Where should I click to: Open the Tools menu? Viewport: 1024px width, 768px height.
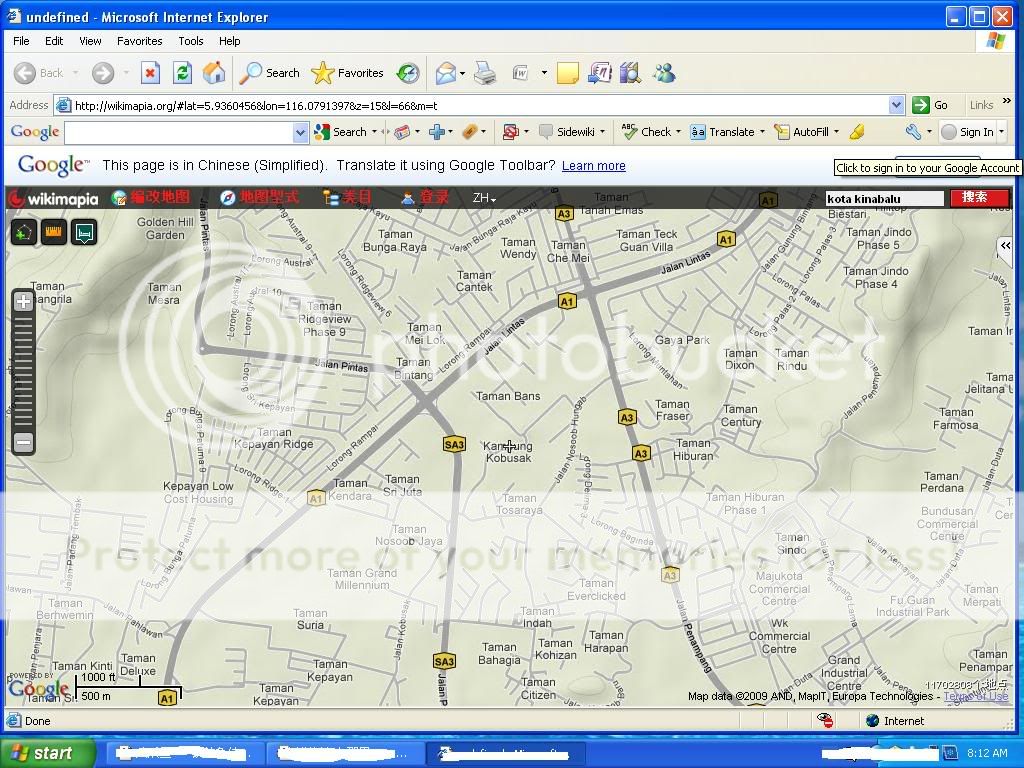coord(190,41)
